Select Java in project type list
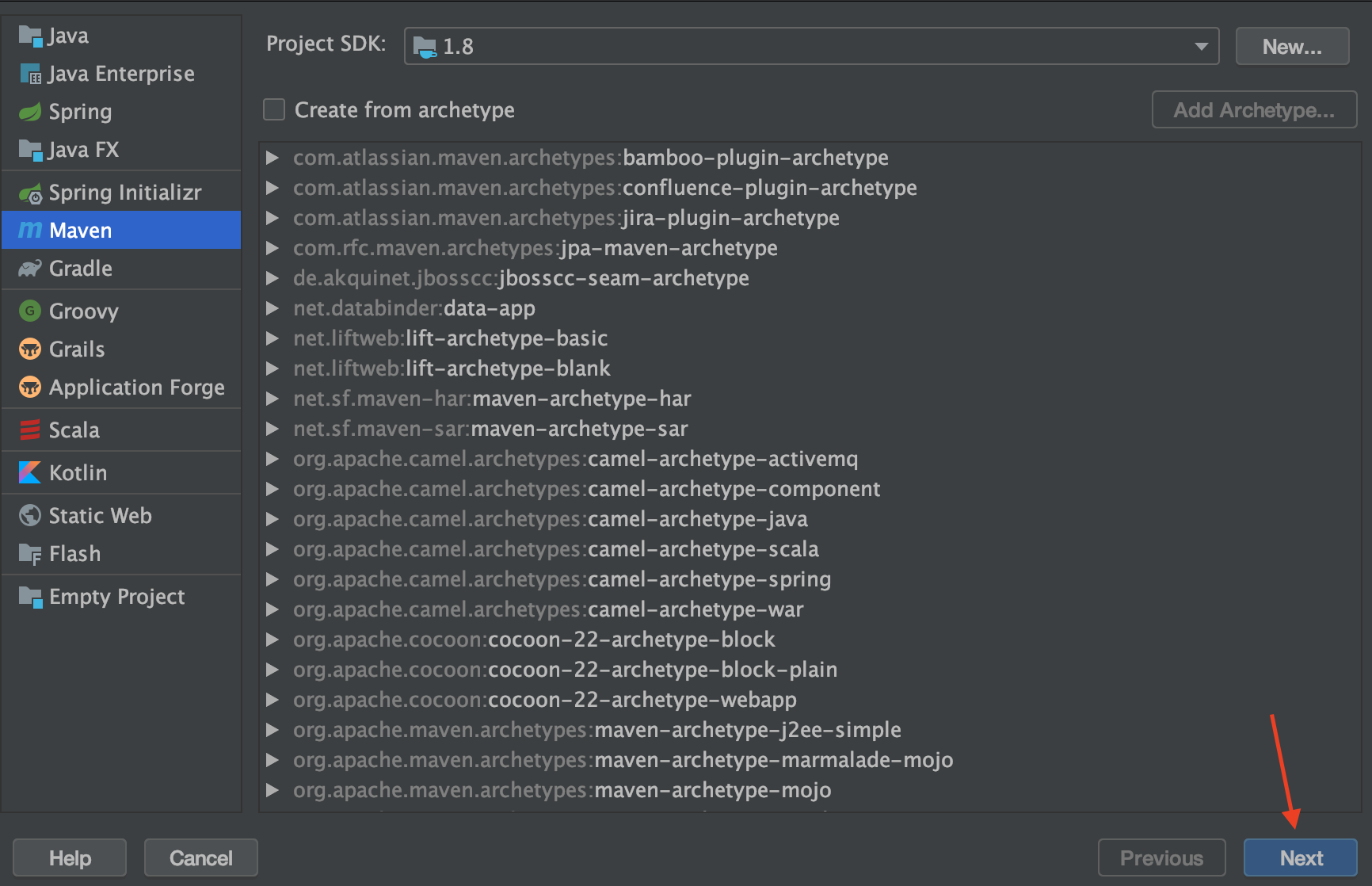Screen dimensions: 1372x886 tap(121, 36)
